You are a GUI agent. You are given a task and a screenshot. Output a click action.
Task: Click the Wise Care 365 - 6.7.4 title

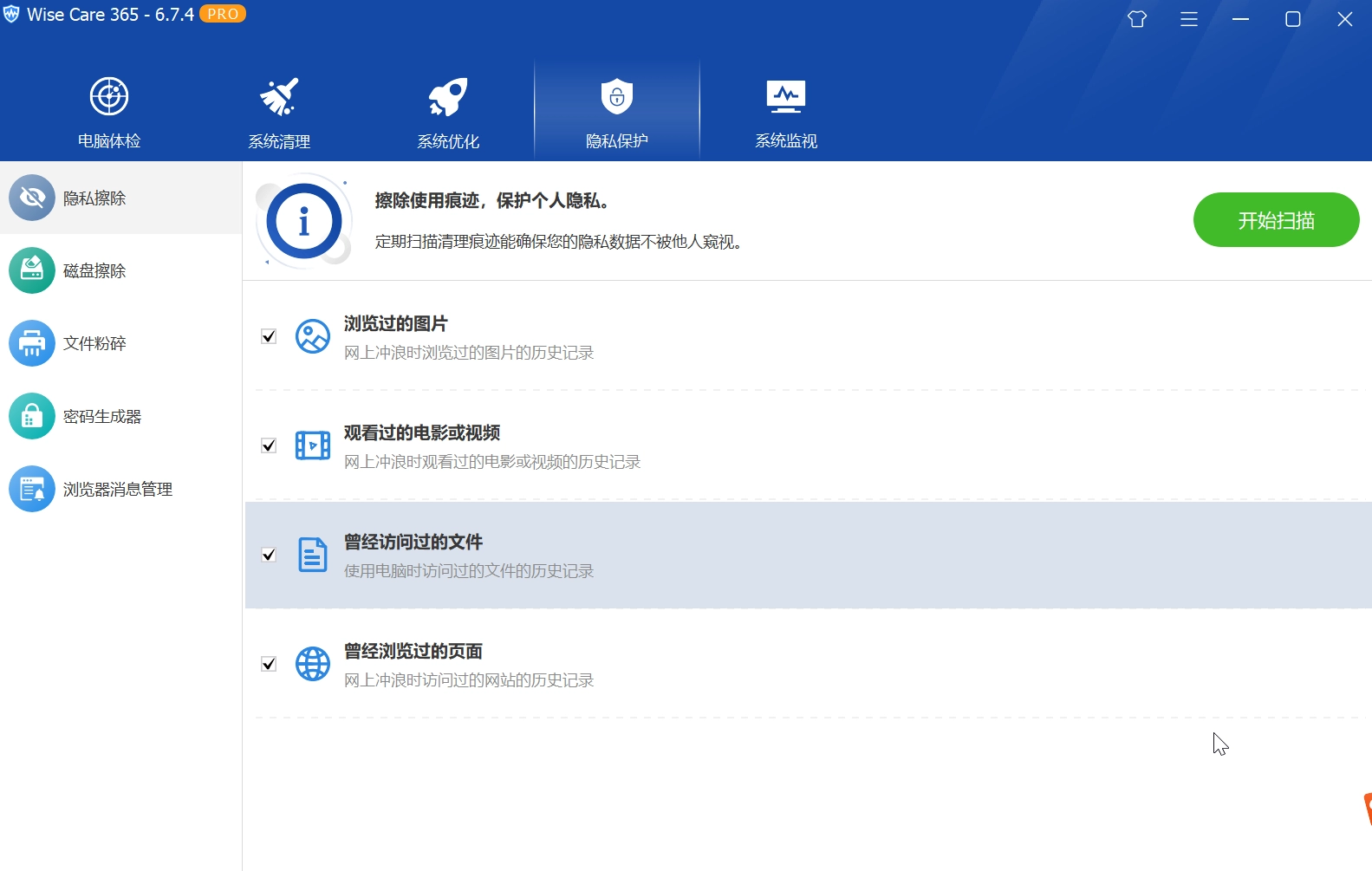point(110,15)
